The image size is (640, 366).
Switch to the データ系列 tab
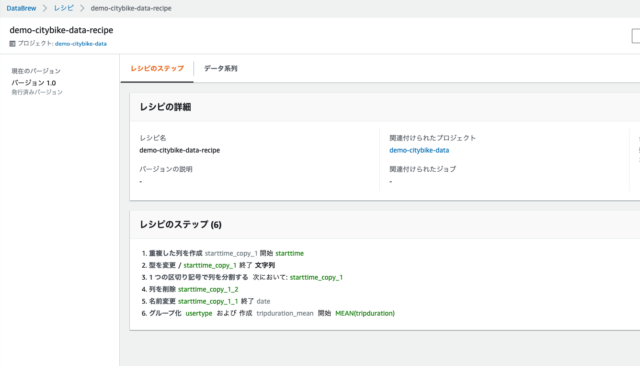click(x=220, y=69)
